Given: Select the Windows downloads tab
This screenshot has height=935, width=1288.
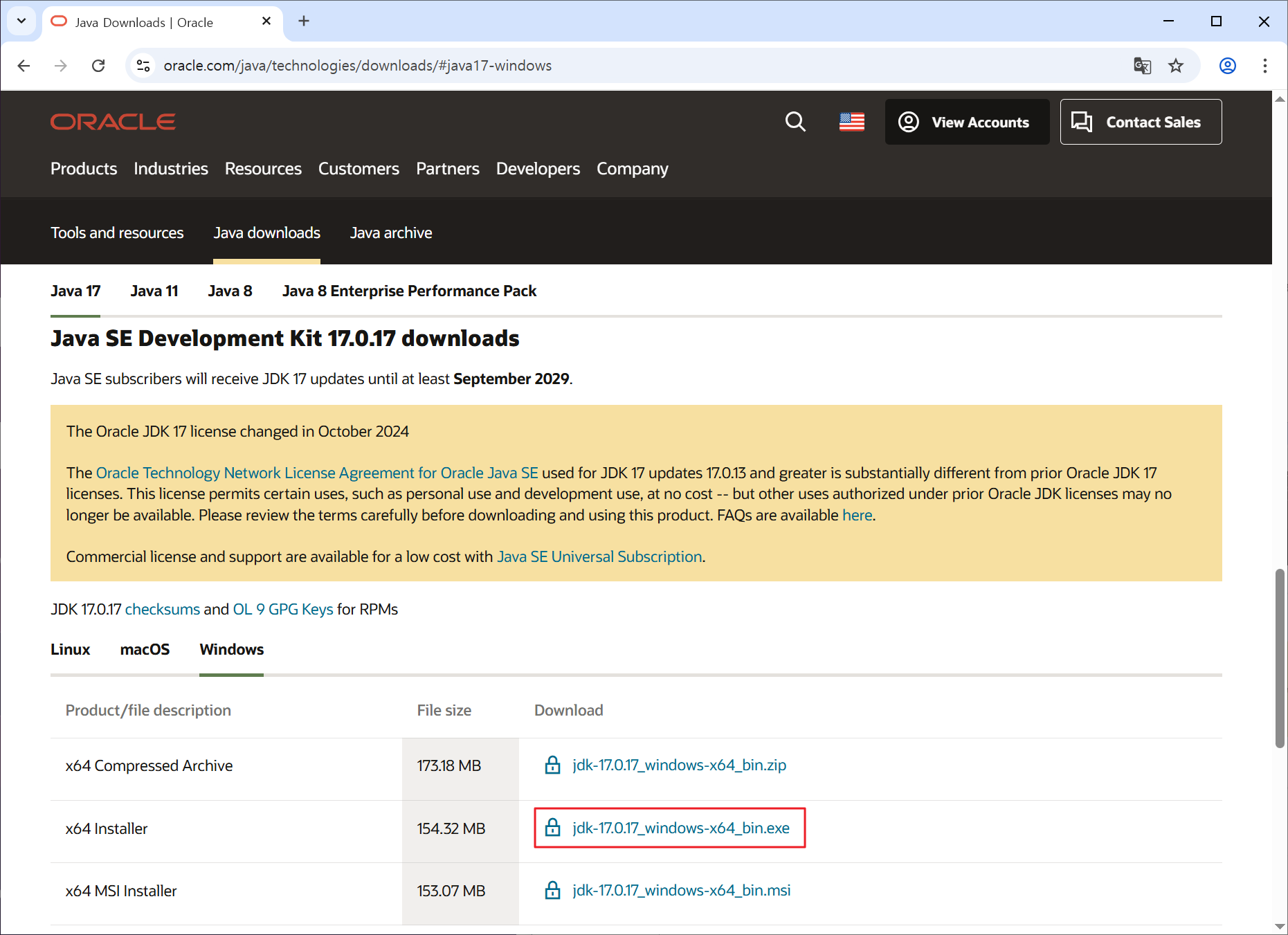Looking at the screenshot, I should [231, 650].
